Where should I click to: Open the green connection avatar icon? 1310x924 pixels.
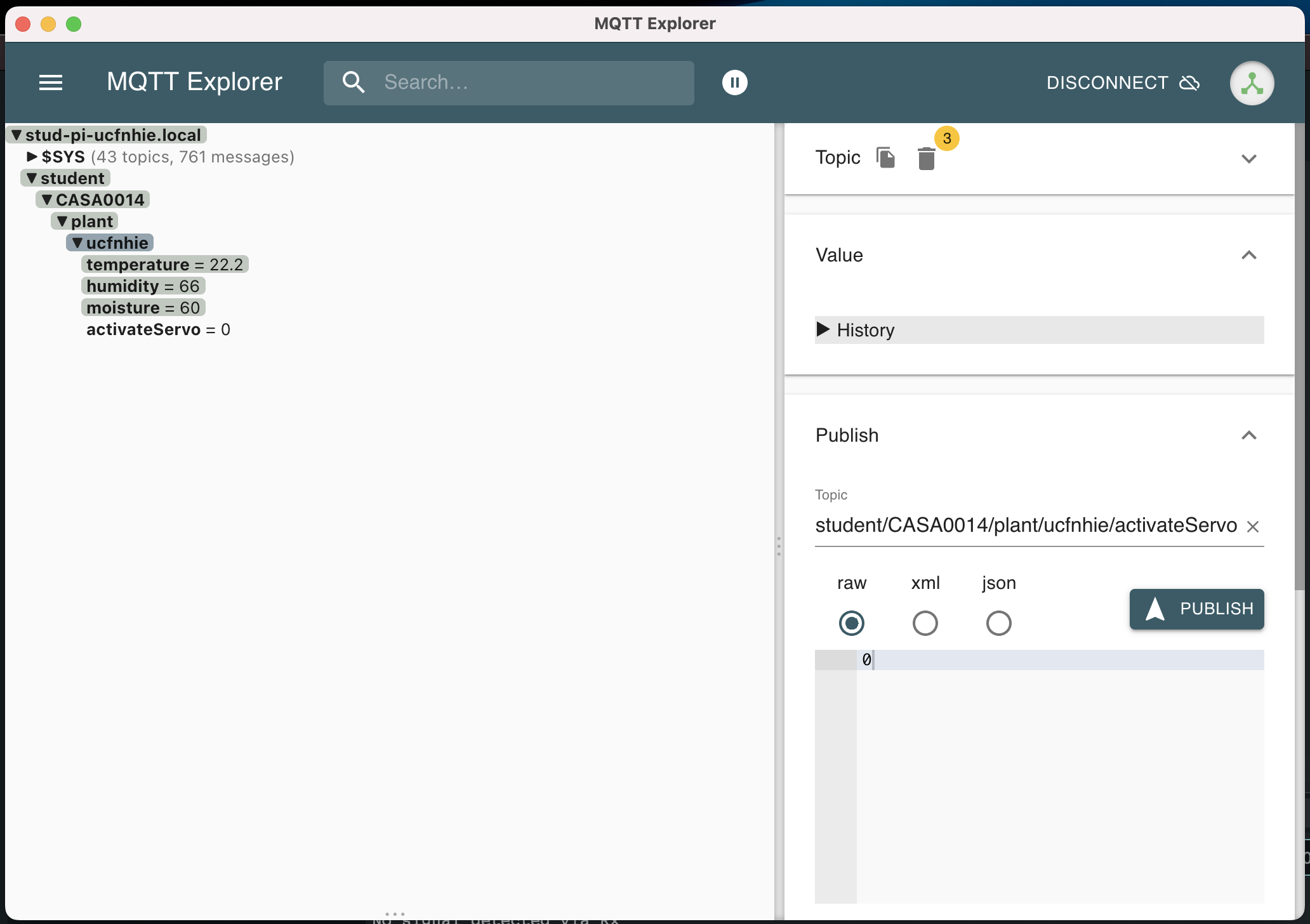click(1251, 83)
